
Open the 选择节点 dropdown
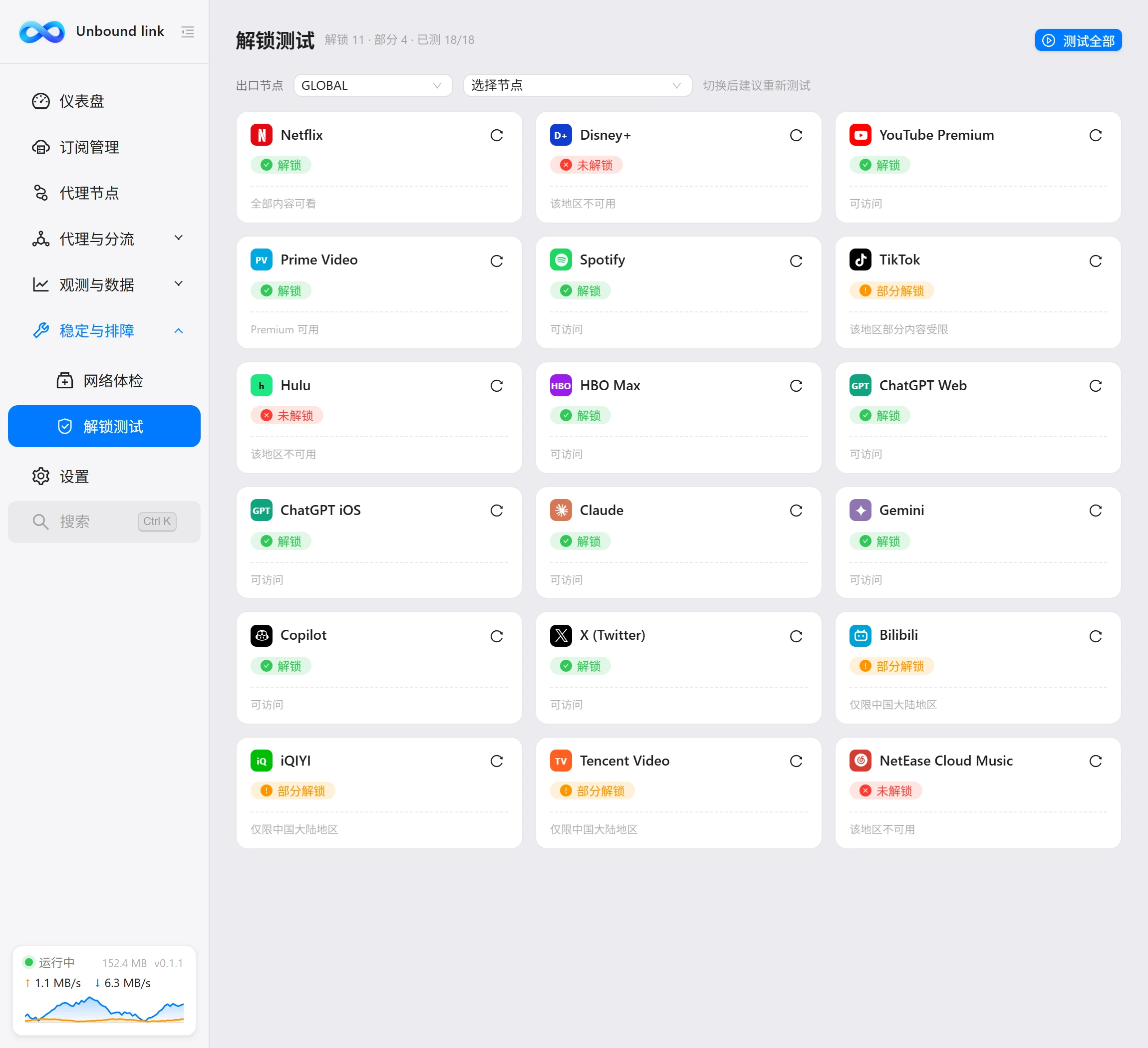coord(577,85)
